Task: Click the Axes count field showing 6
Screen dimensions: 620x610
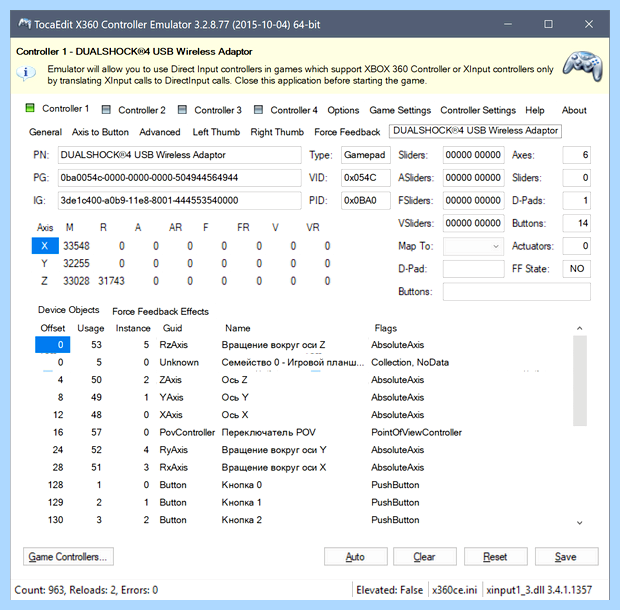Action: click(x=577, y=155)
